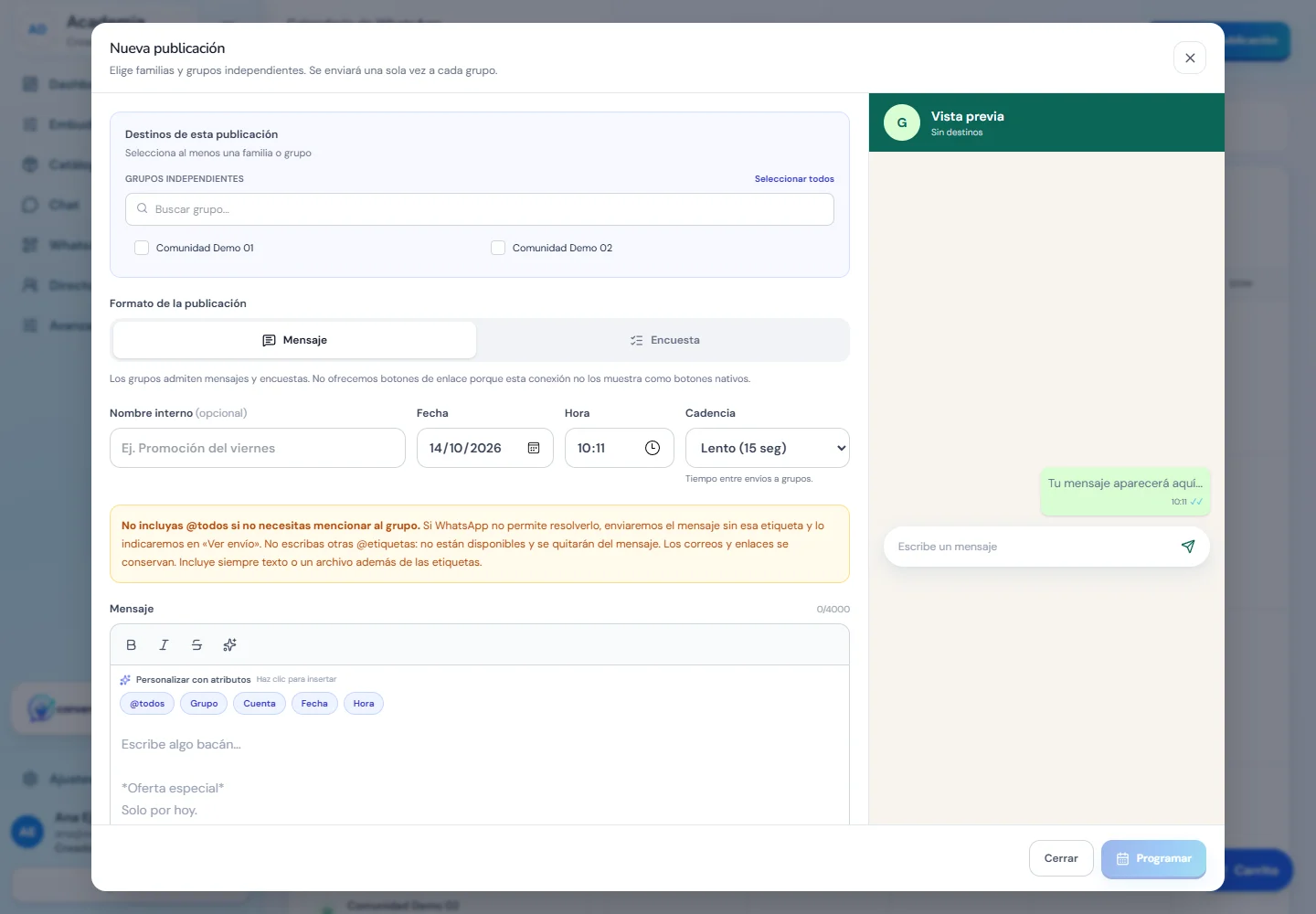Focus the Buscar grupo search field
This screenshot has width=1316, height=914.
[480, 209]
